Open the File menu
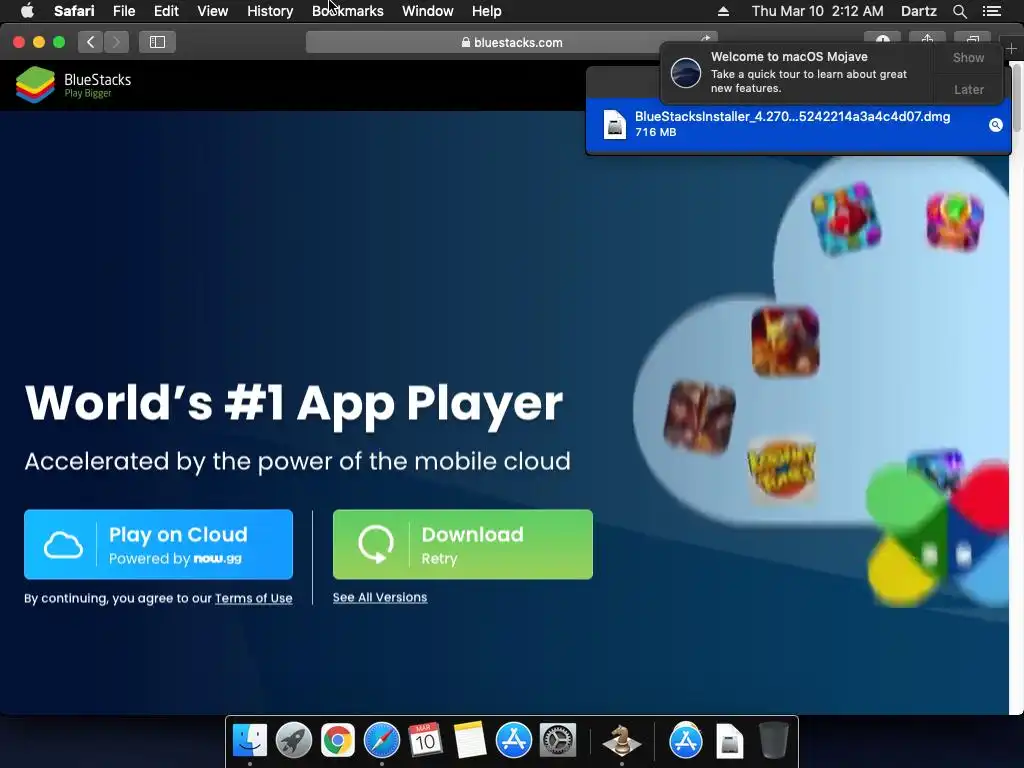 123,11
